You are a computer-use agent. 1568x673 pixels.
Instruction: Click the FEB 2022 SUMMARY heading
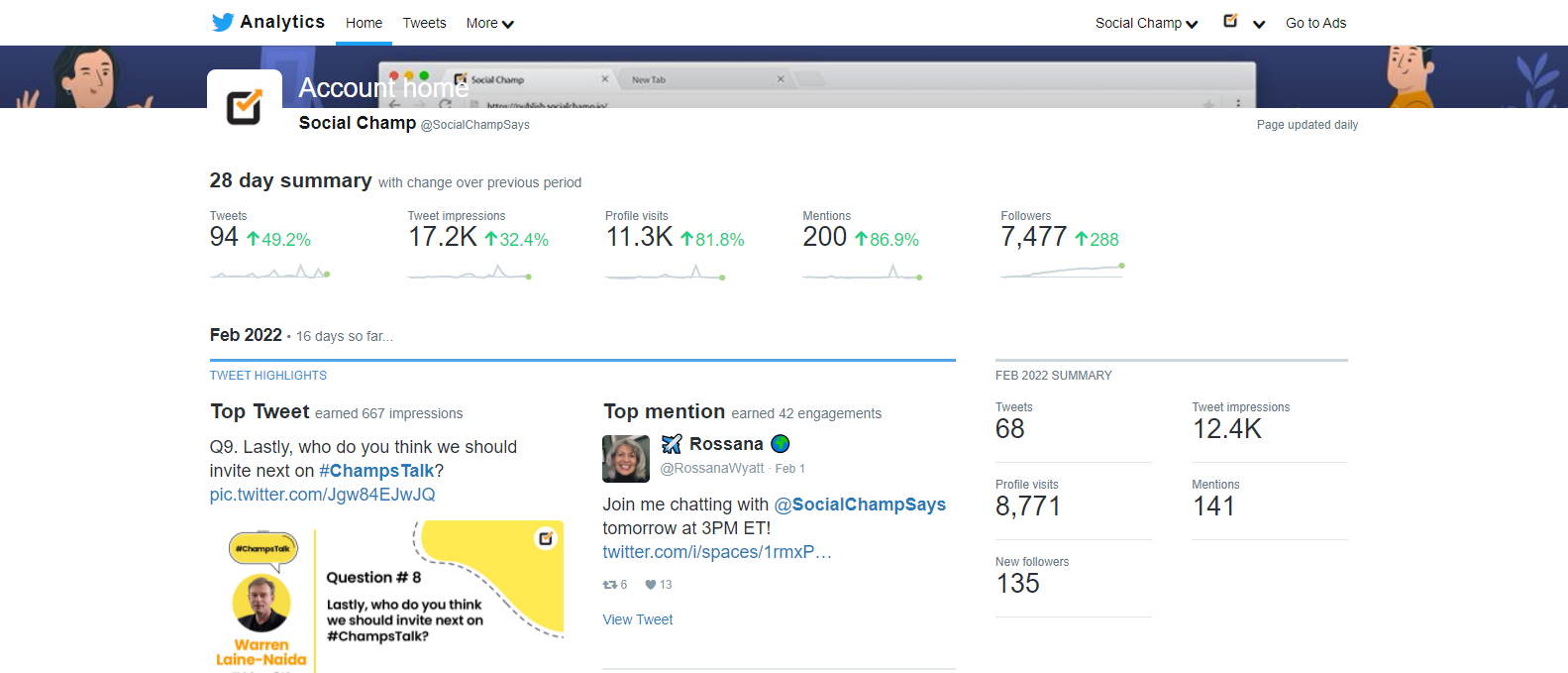coord(1054,376)
